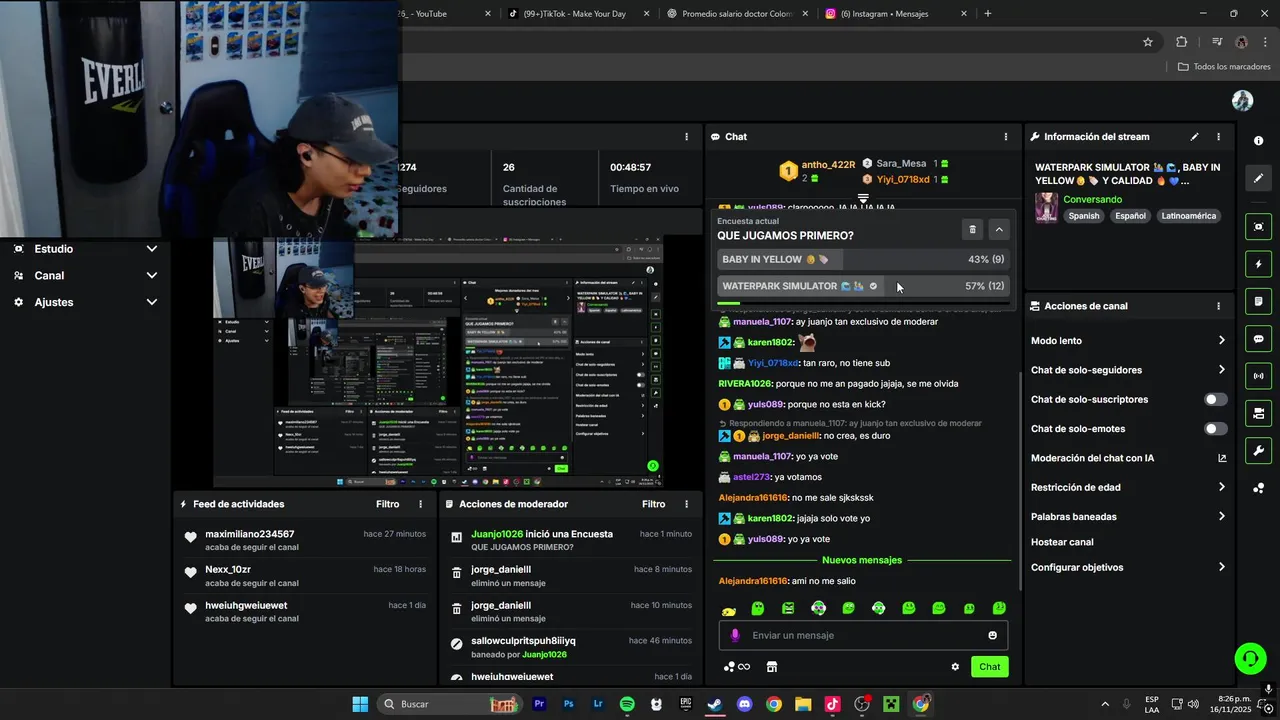
Task: Select WATERPARK SIMULATOR poll option
Action: (862, 286)
